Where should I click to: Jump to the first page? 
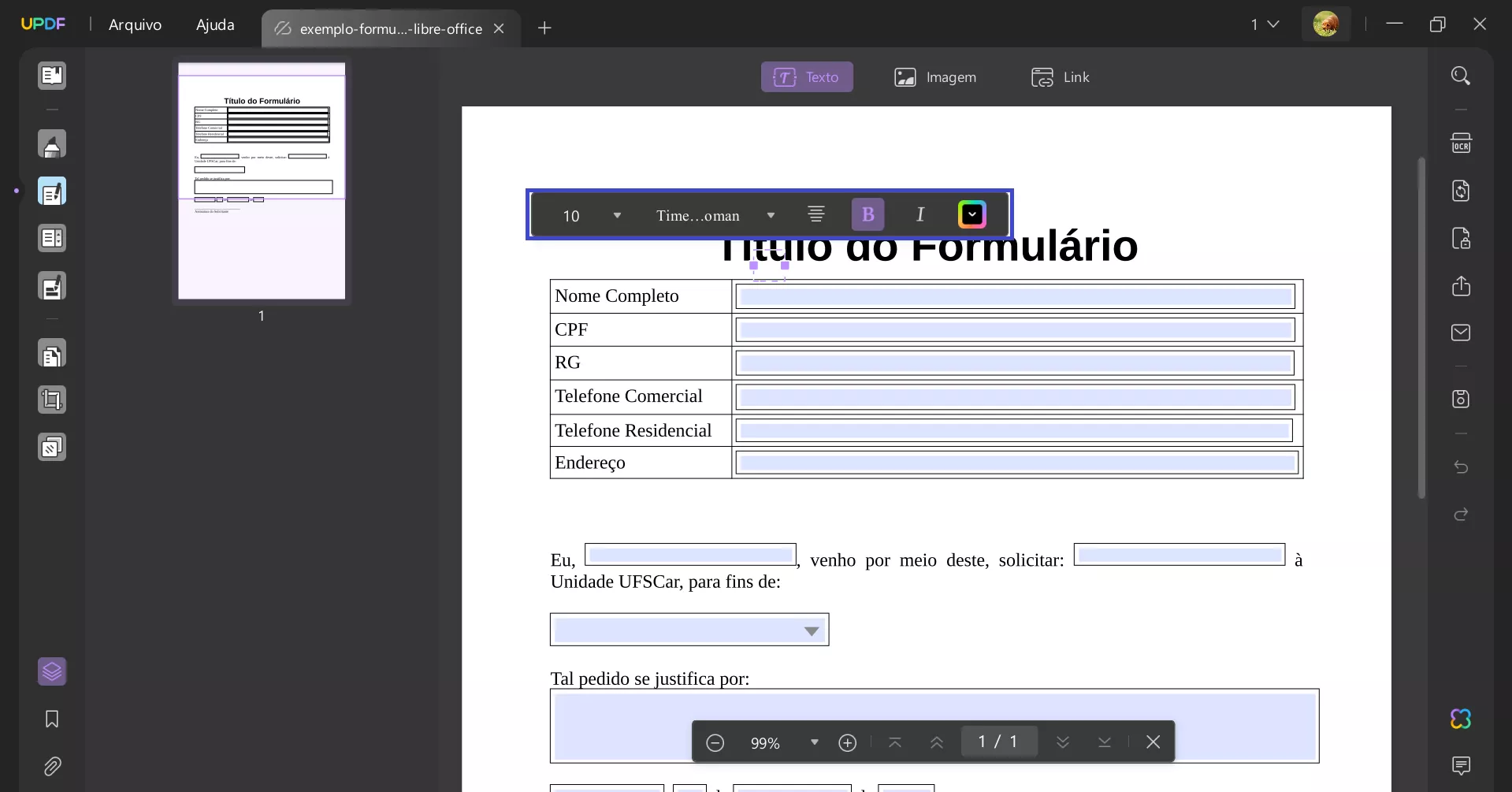[895, 742]
